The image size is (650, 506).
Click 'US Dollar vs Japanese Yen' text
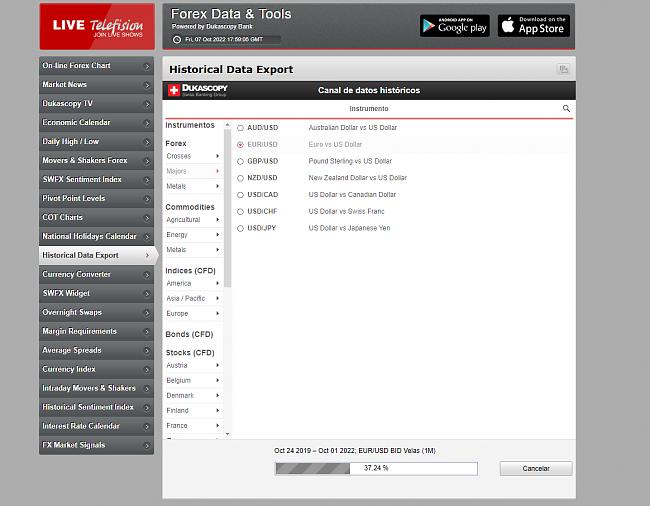click(x=349, y=228)
